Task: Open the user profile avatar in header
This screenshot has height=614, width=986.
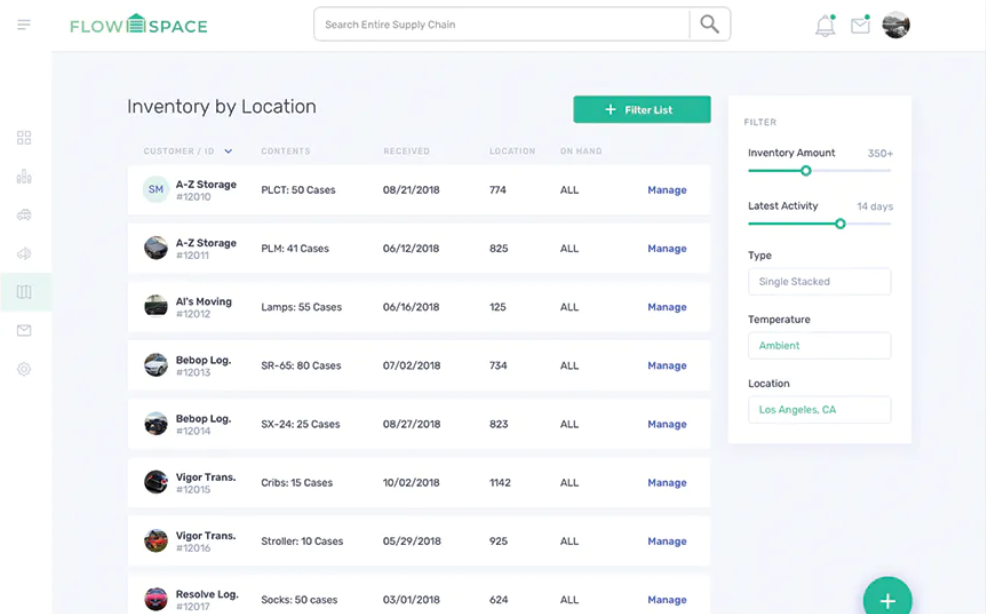Action: (x=896, y=25)
